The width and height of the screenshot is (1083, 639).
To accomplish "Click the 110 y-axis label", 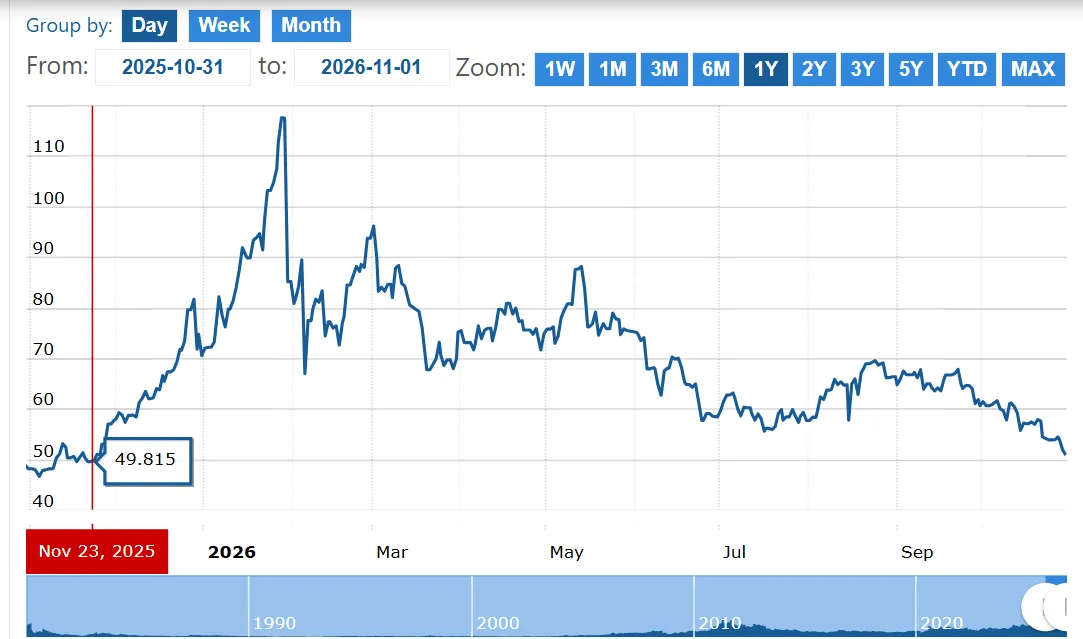I will pyautogui.click(x=48, y=146).
